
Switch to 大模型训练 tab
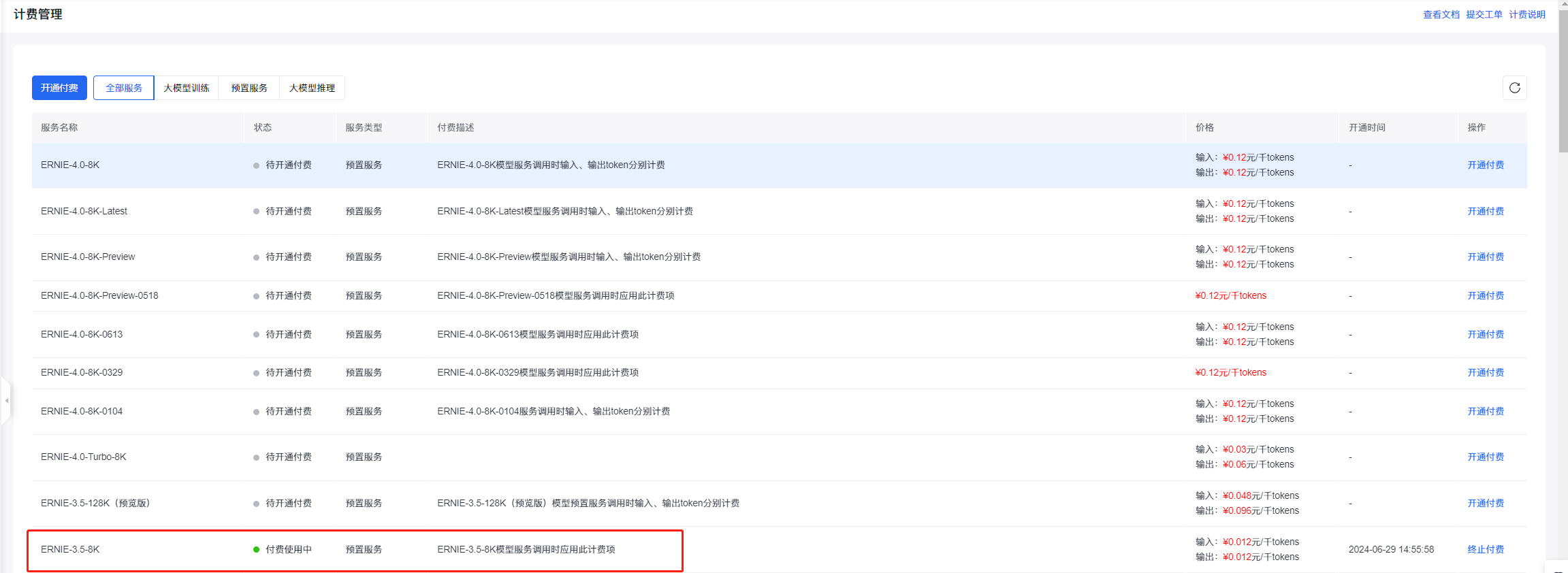[187, 88]
